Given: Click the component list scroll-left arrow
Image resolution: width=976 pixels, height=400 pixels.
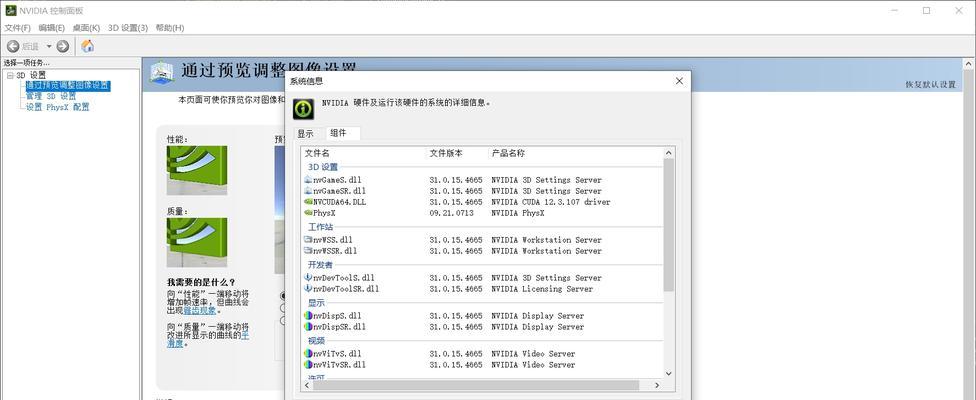Looking at the screenshot, I should (307, 386).
